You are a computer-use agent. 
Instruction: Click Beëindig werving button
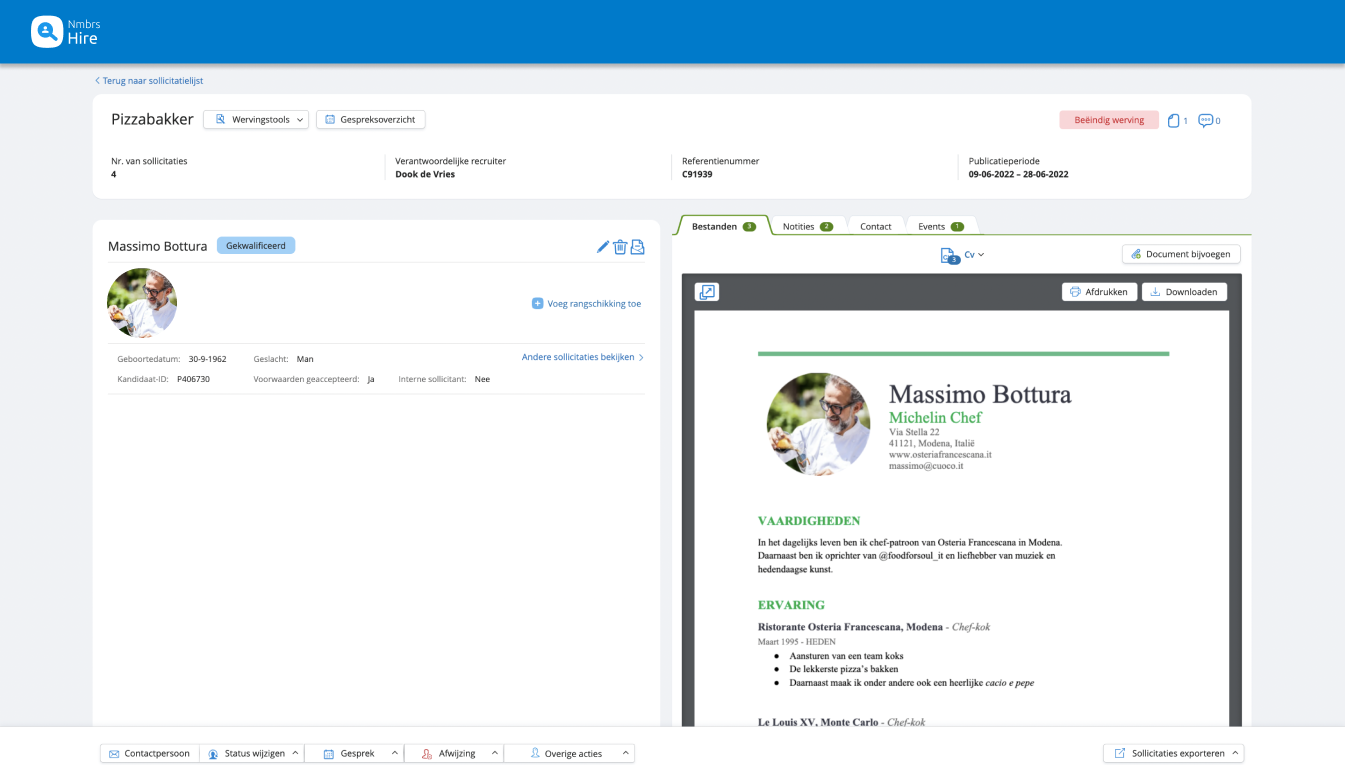coord(1109,120)
